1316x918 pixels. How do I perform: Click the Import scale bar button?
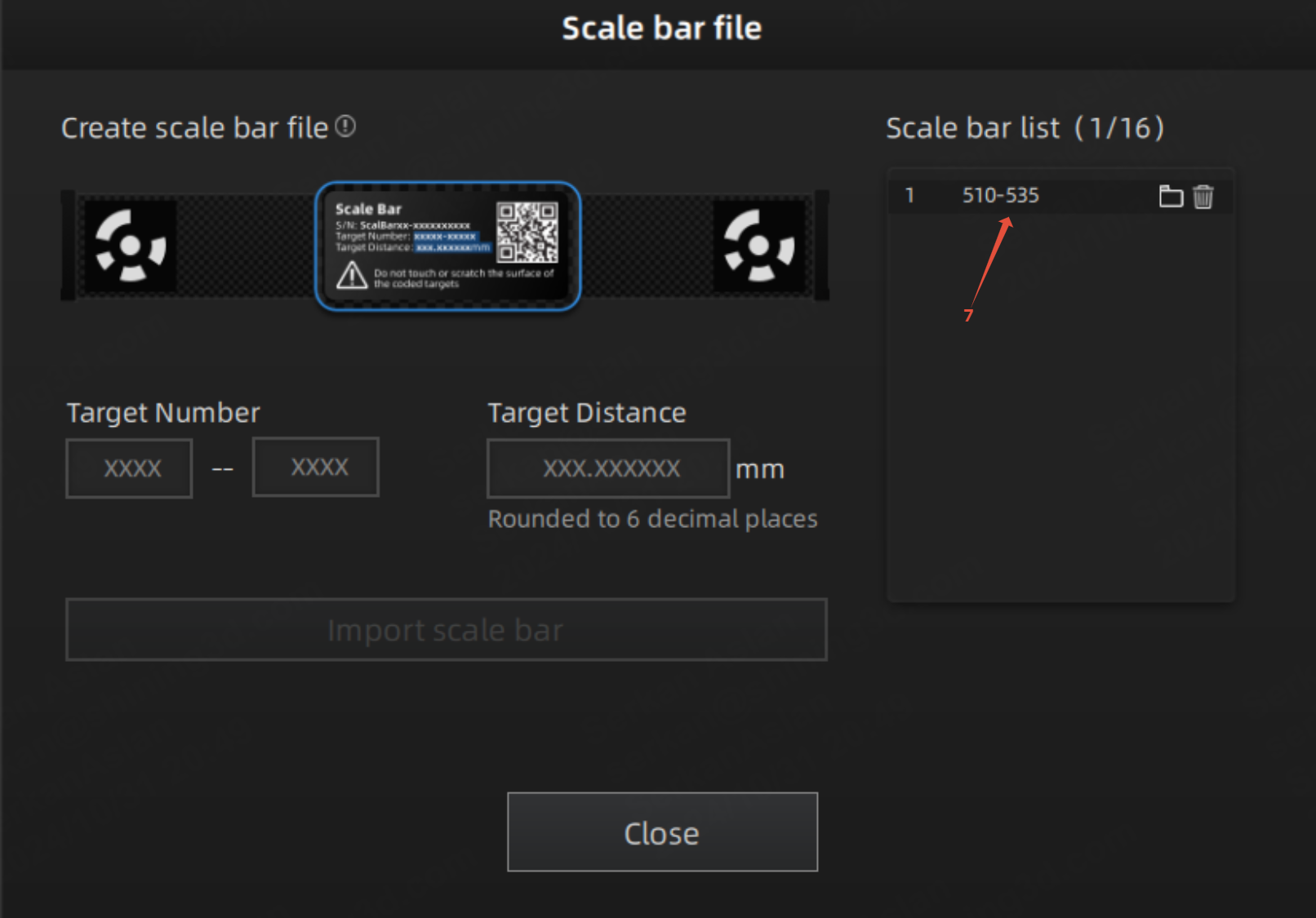(447, 629)
